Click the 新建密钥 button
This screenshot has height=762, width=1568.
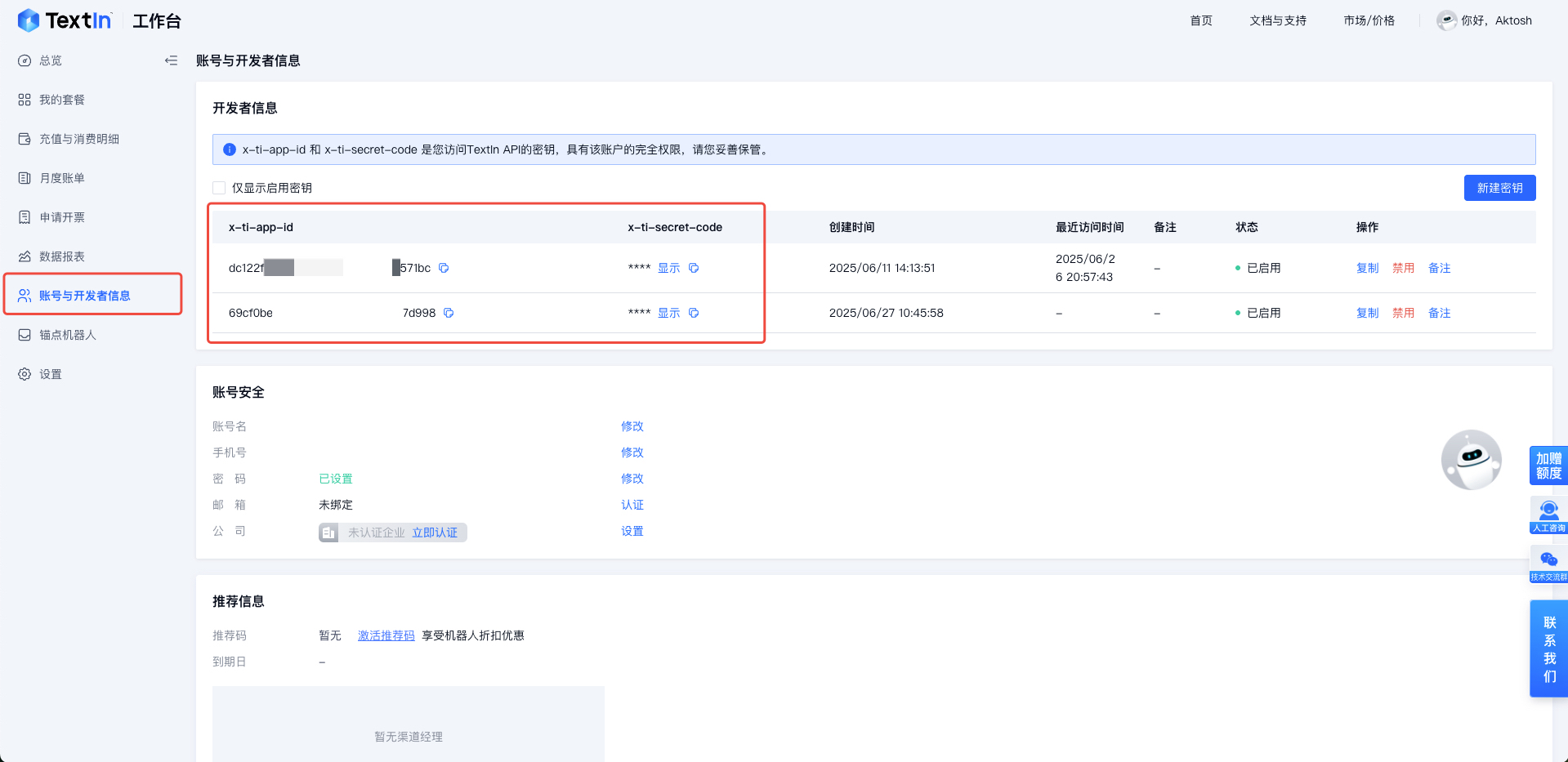tap(1499, 188)
